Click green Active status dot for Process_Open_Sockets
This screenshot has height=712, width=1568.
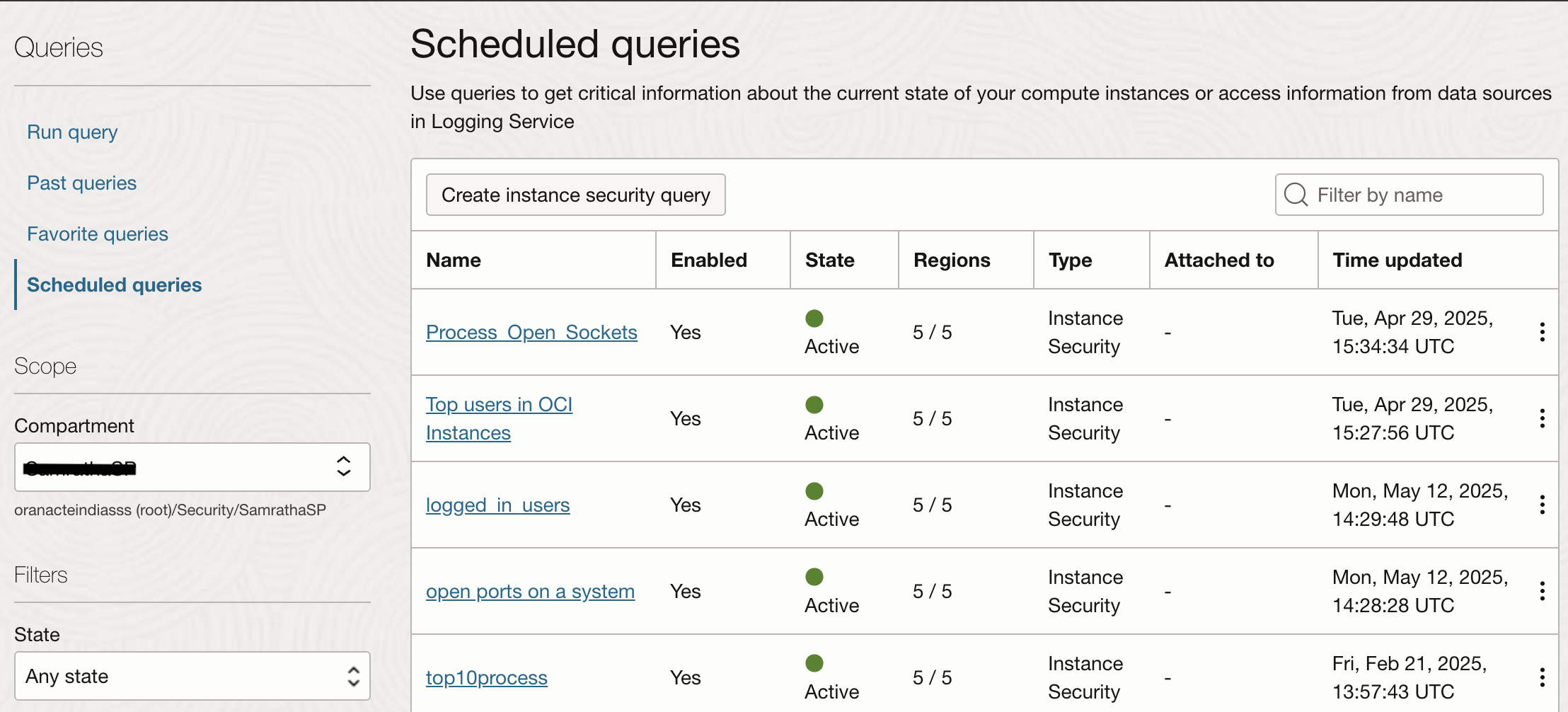(x=814, y=318)
